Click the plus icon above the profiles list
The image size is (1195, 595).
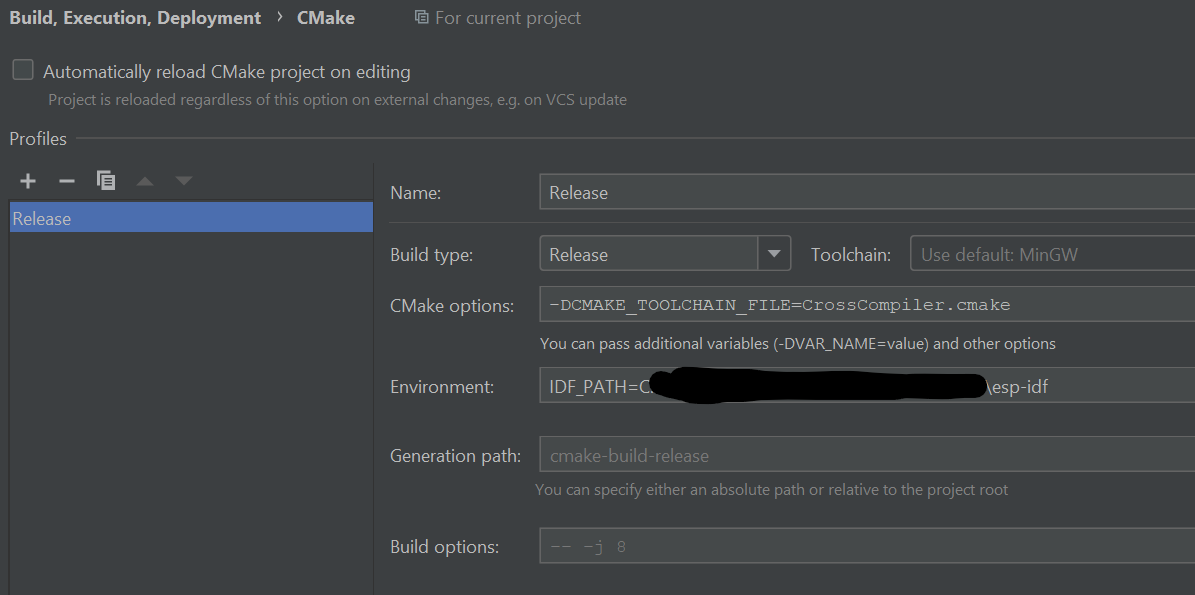(27, 180)
